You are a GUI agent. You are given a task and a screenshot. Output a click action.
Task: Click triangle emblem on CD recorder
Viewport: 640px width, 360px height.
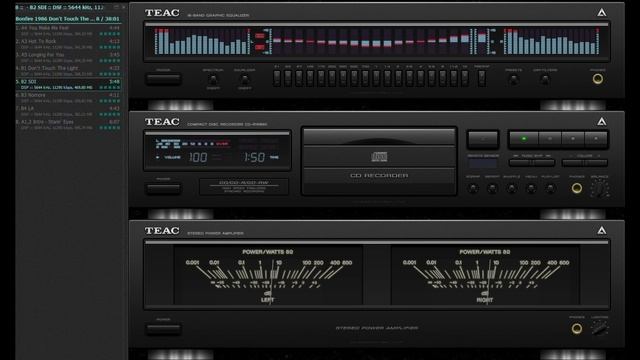602,122
